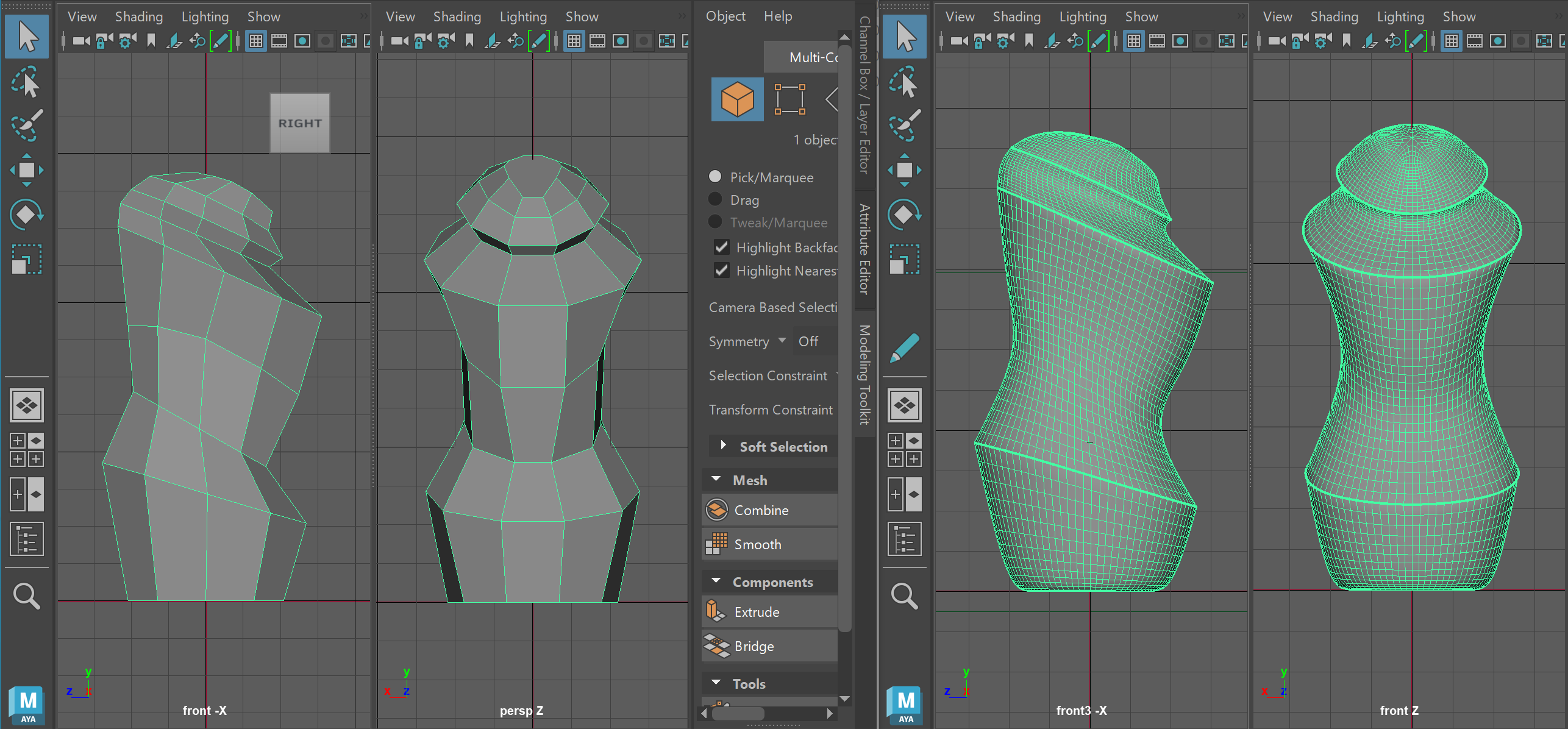This screenshot has height=729, width=1568.
Task: Click the magnifier search icon in left toolbox
Action: 26,596
